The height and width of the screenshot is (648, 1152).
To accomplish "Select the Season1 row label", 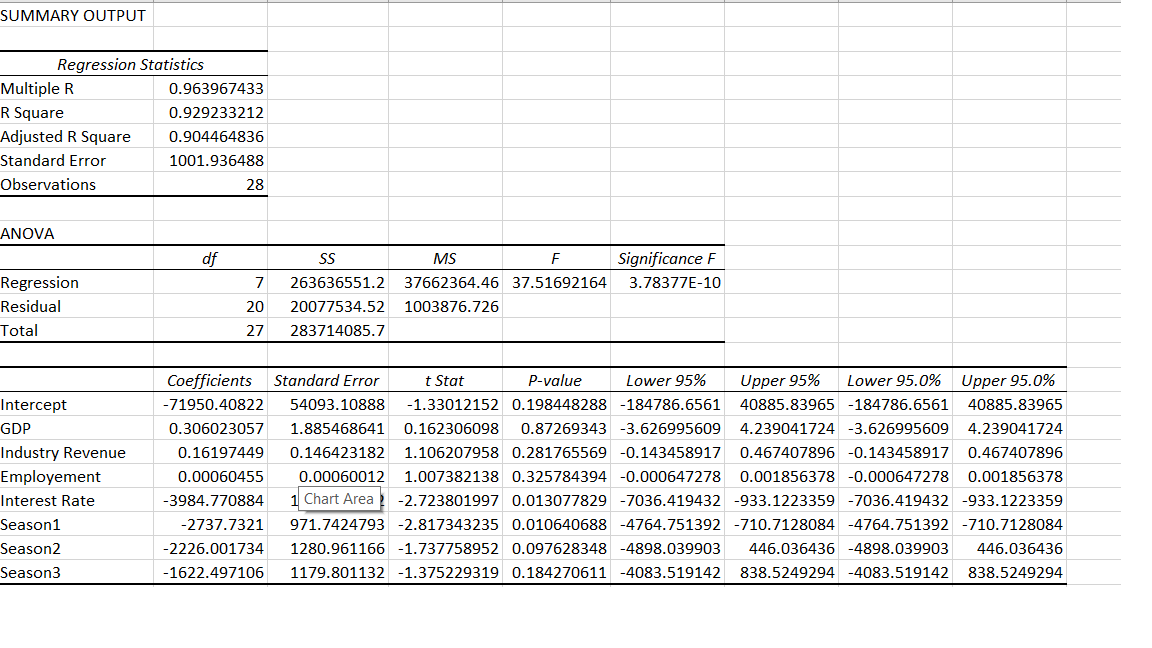I will click(76, 525).
